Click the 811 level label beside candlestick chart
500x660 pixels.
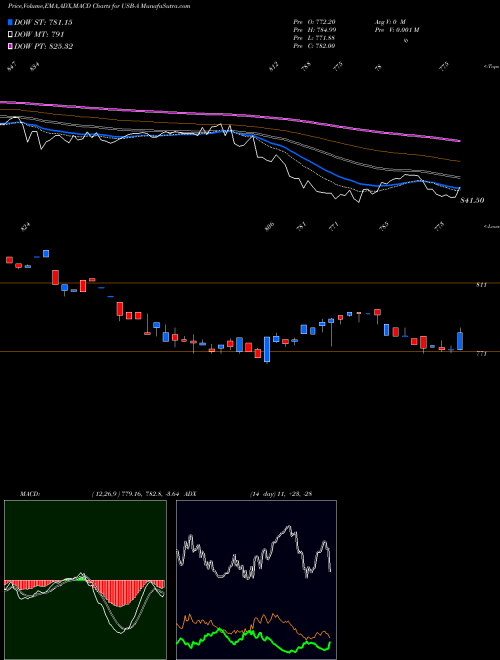click(x=481, y=285)
